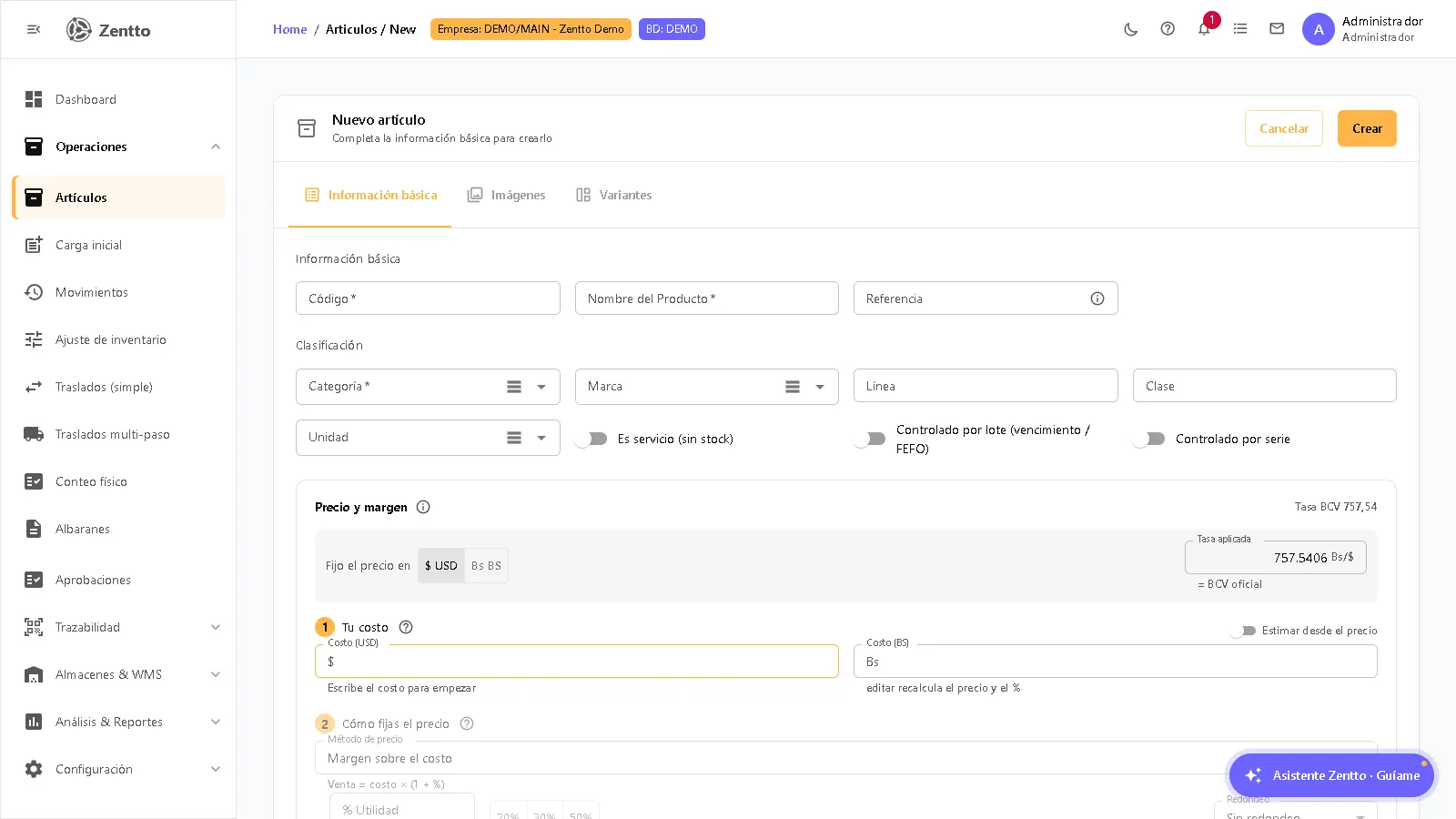Focus the Nombre del Producto field
This screenshot has height=819, width=1456.
(707, 298)
